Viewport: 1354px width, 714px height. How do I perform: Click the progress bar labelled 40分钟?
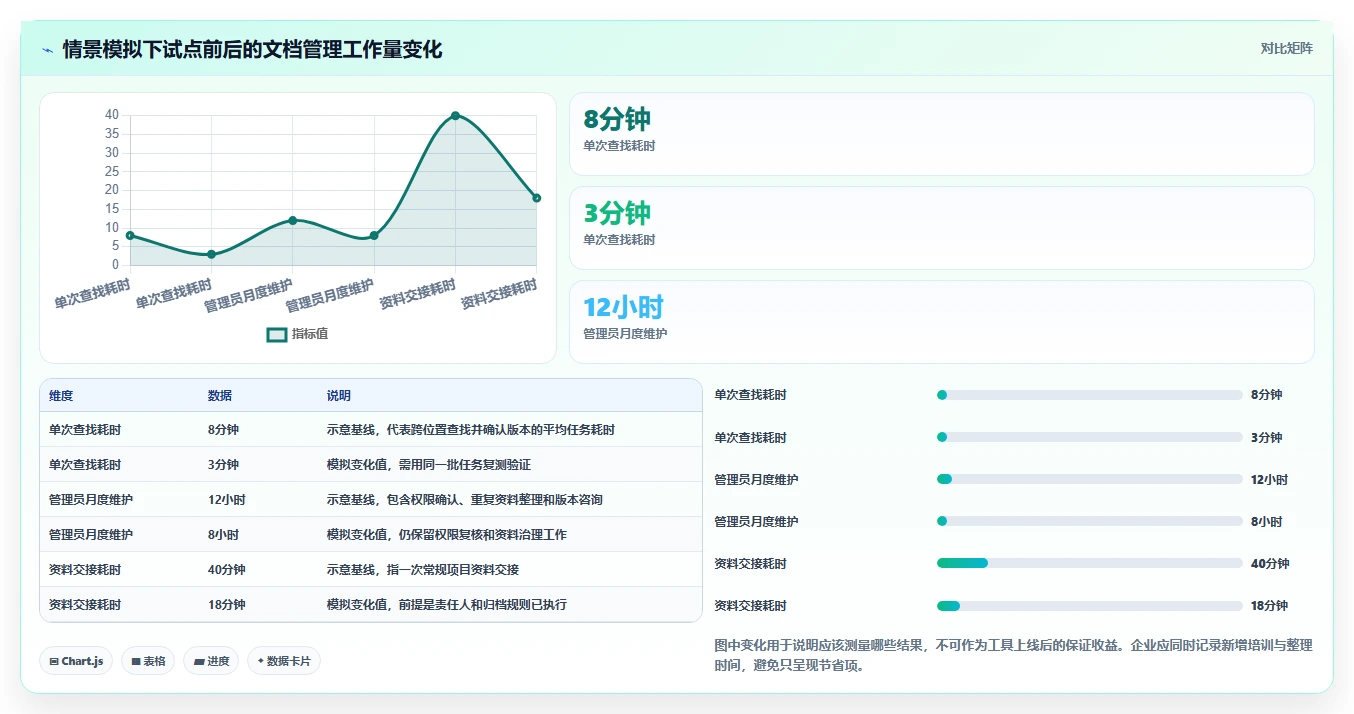point(1089,564)
